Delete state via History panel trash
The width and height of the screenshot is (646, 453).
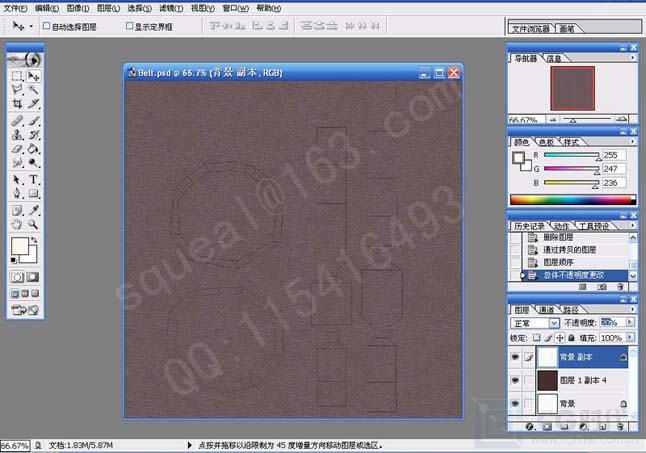click(620, 287)
